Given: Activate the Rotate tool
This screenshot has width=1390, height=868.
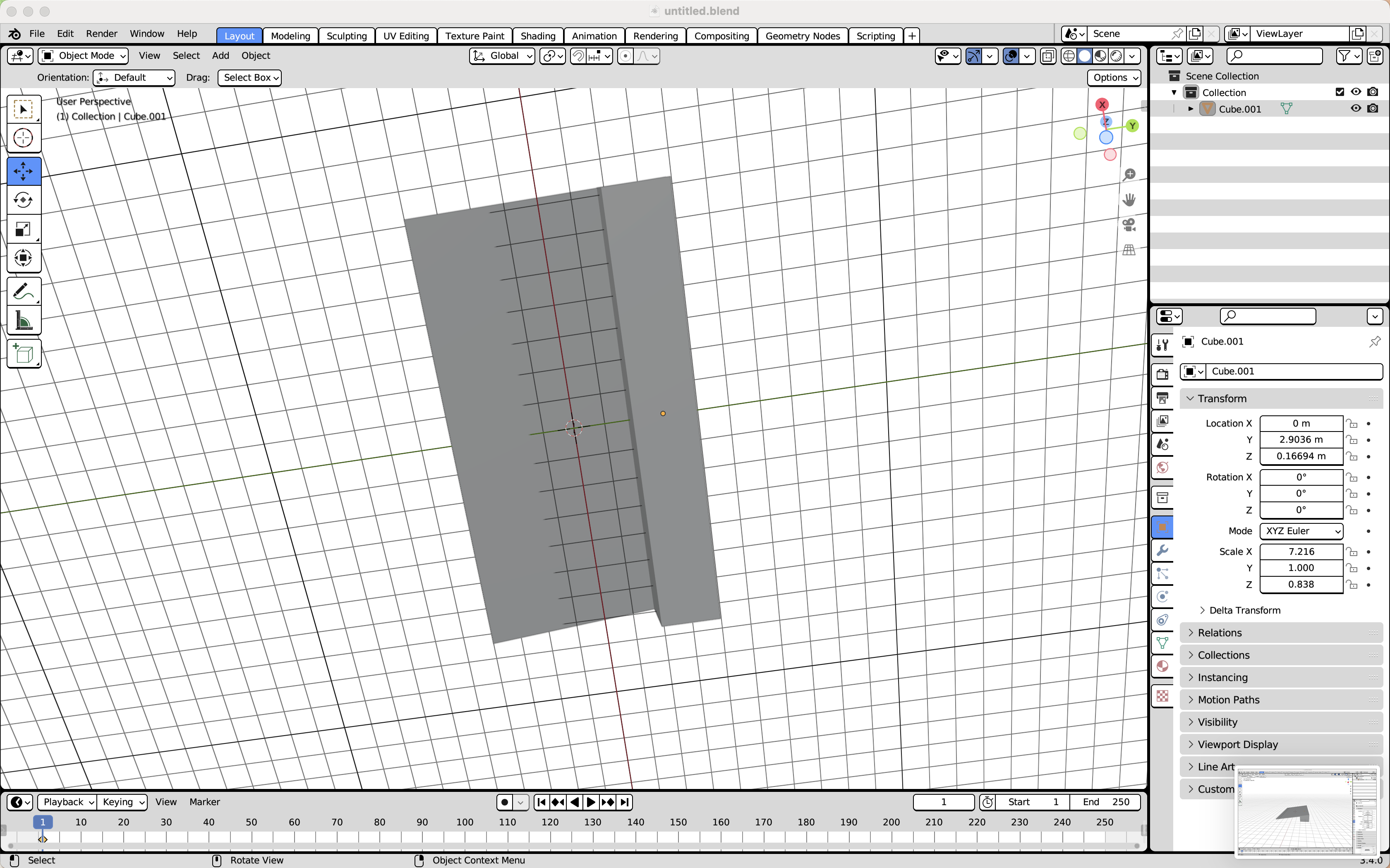Looking at the screenshot, I should tap(24, 200).
